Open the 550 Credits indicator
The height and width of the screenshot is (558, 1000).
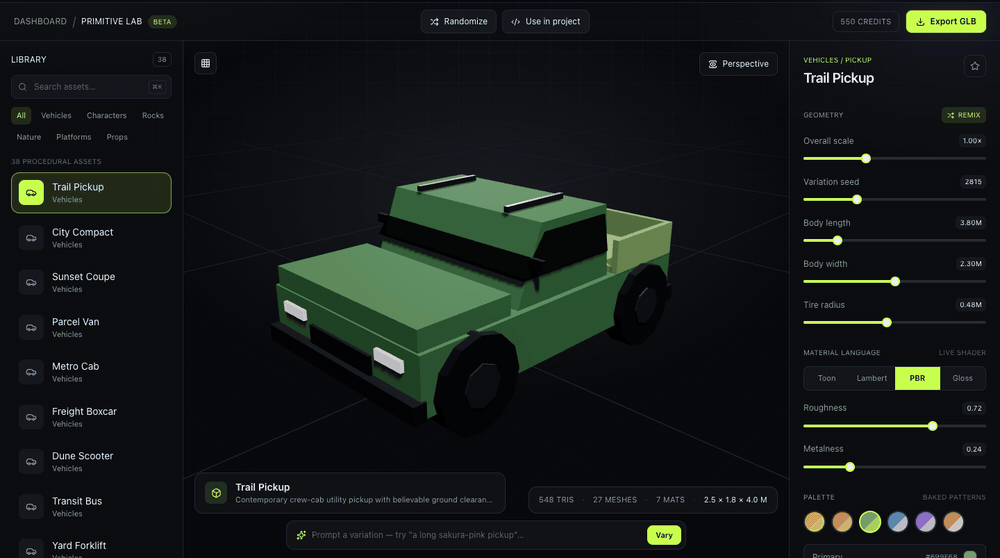point(865,22)
